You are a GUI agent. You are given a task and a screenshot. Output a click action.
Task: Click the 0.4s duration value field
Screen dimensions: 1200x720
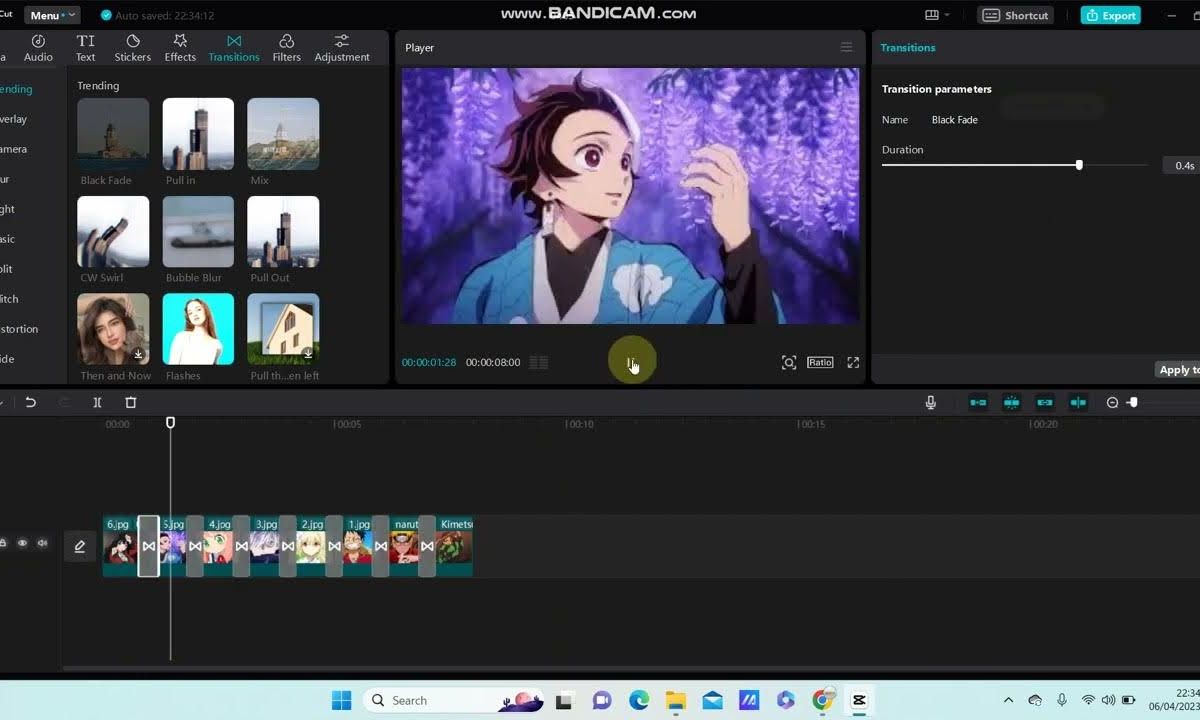pos(1182,165)
